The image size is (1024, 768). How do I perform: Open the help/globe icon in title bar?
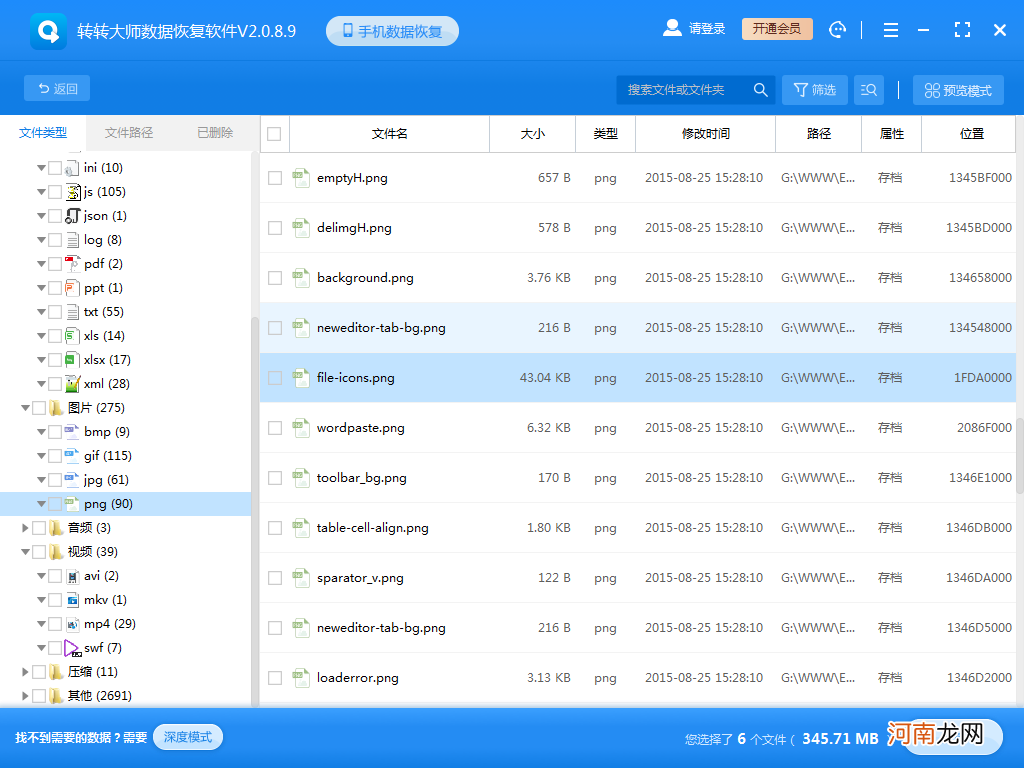(838, 29)
